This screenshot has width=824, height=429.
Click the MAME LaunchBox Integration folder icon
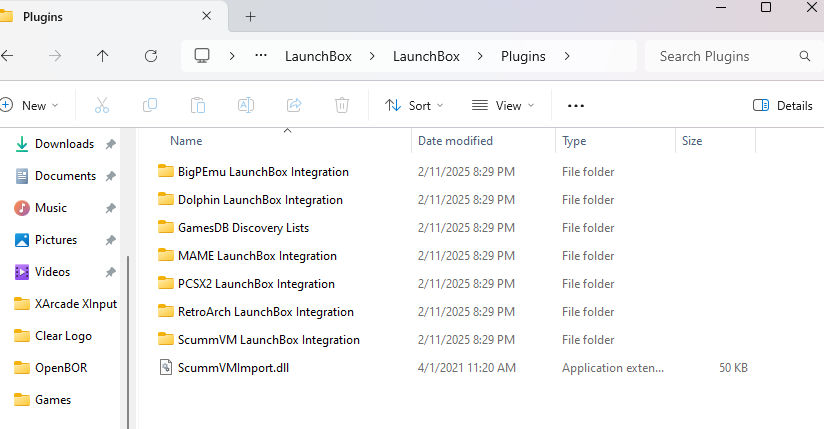click(166, 255)
